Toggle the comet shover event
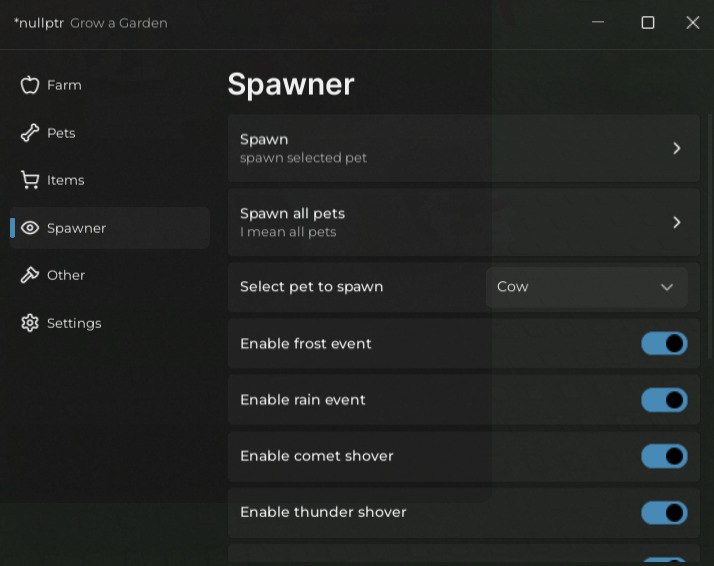The height and width of the screenshot is (566, 714). [664, 456]
